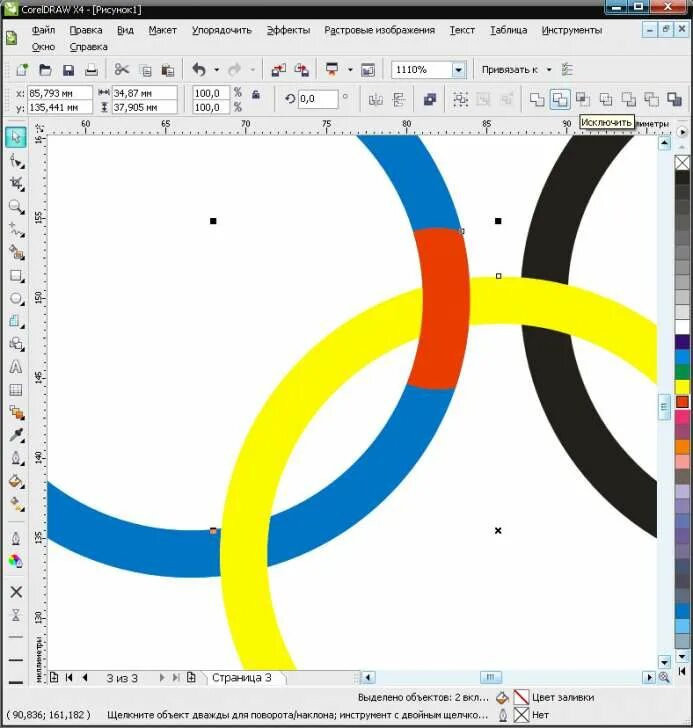Switch to the Страница 3 tab

[x=242, y=678]
